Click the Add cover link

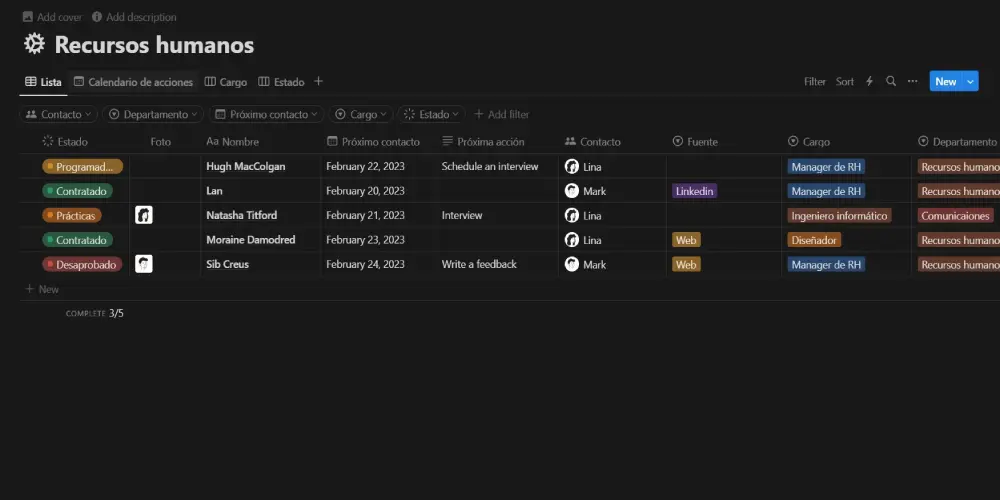click(x=52, y=17)
